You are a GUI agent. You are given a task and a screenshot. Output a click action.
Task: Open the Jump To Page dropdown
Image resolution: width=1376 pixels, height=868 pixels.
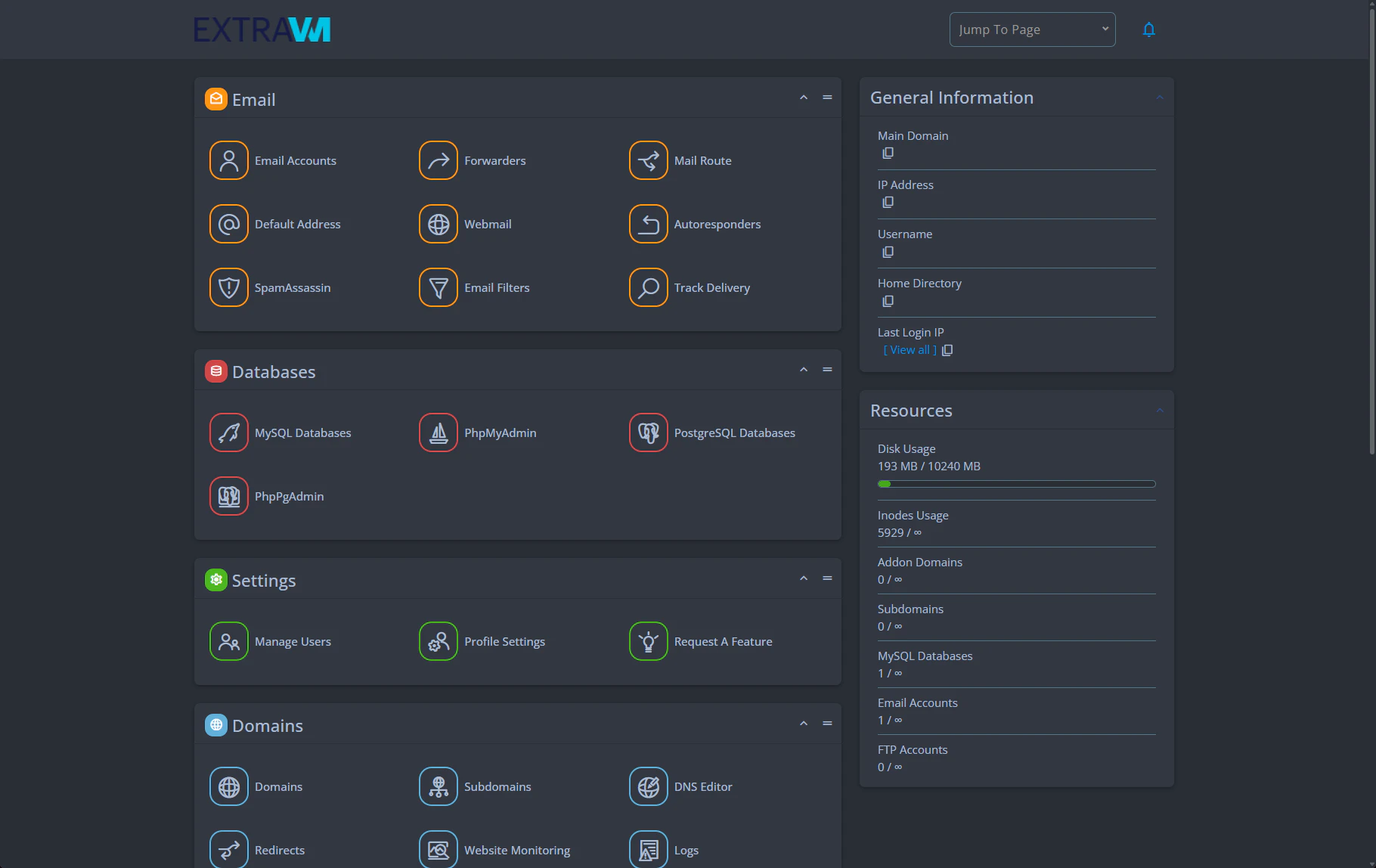[1032, 29]
